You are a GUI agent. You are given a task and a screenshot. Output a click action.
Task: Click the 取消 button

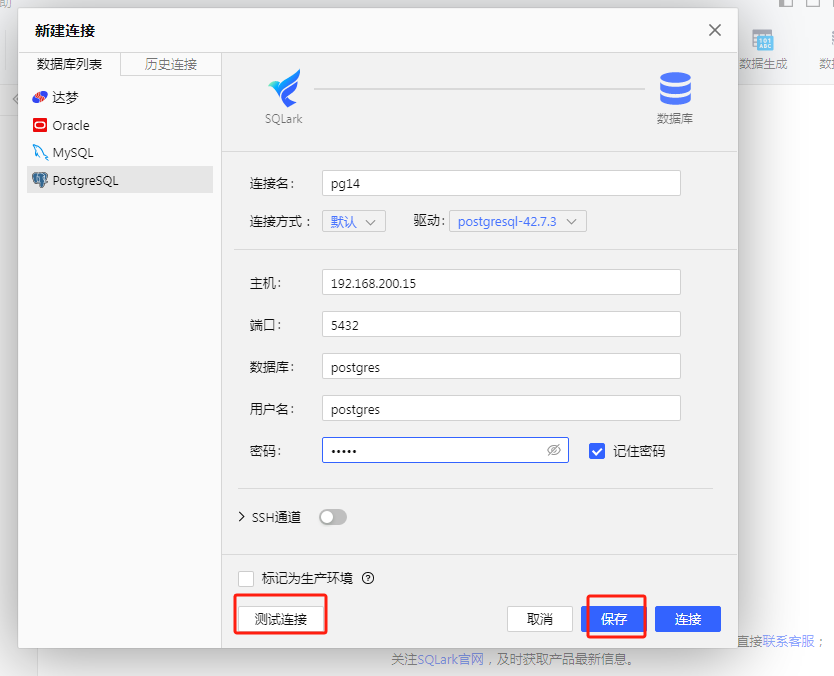(540, 619)
